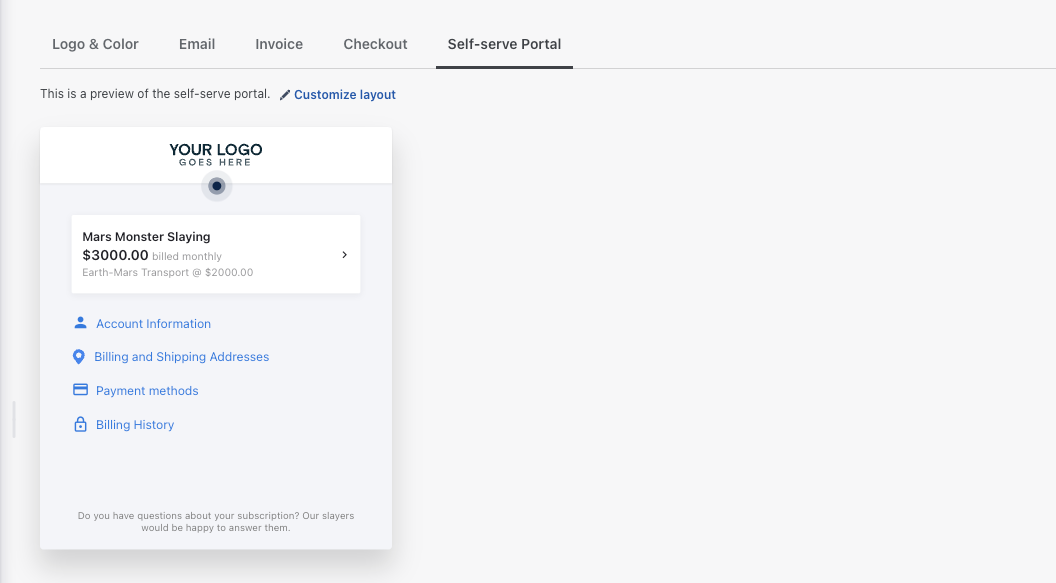This screenshot has width=1056, height=583.
Task: Open the Customize layout editor
Action: coord(344,94)
